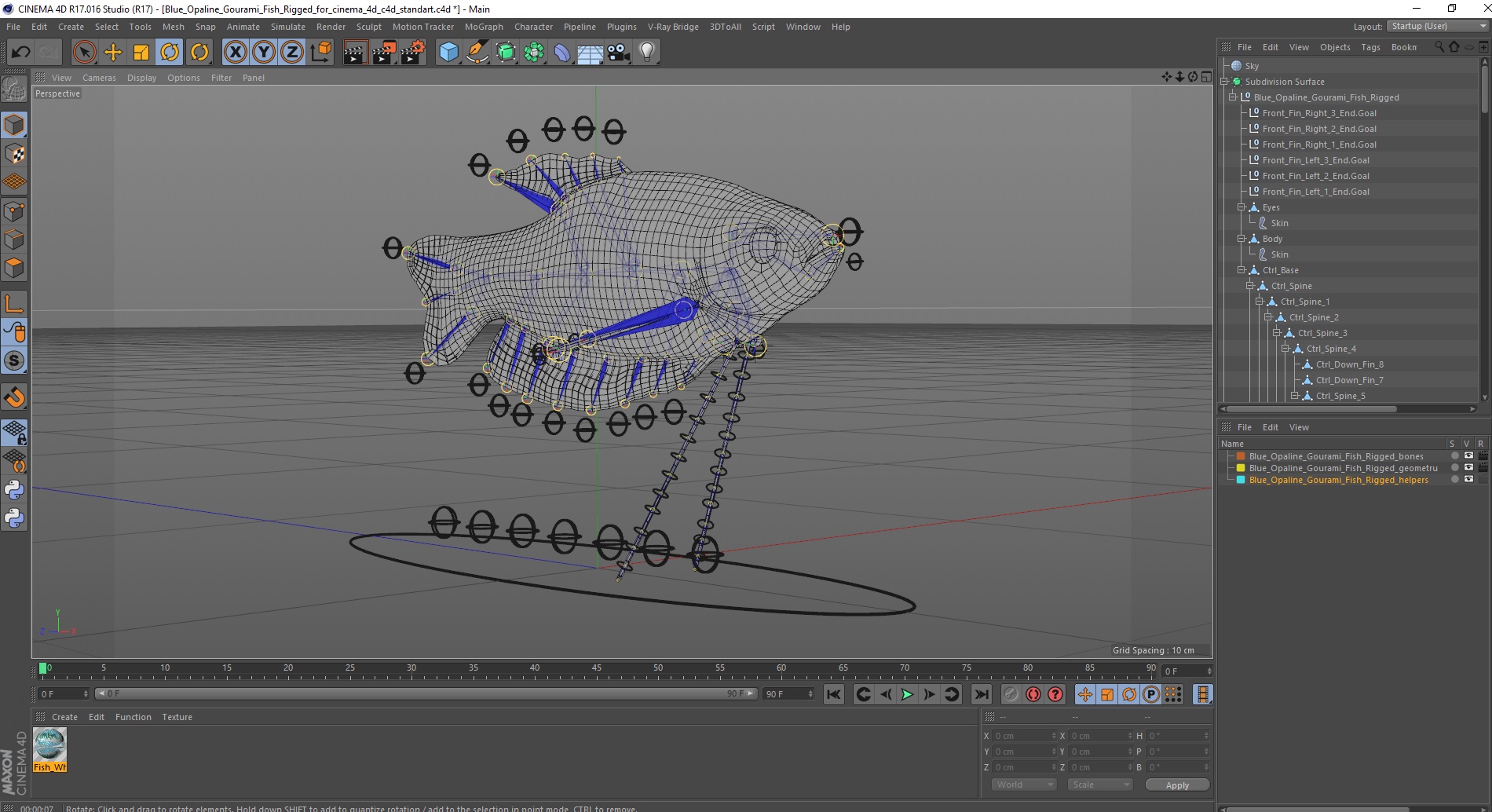Image resolution: width=1492 pixels, height=812 pixels.
Task: Click the Apply button
Action: click(1177, 785)
